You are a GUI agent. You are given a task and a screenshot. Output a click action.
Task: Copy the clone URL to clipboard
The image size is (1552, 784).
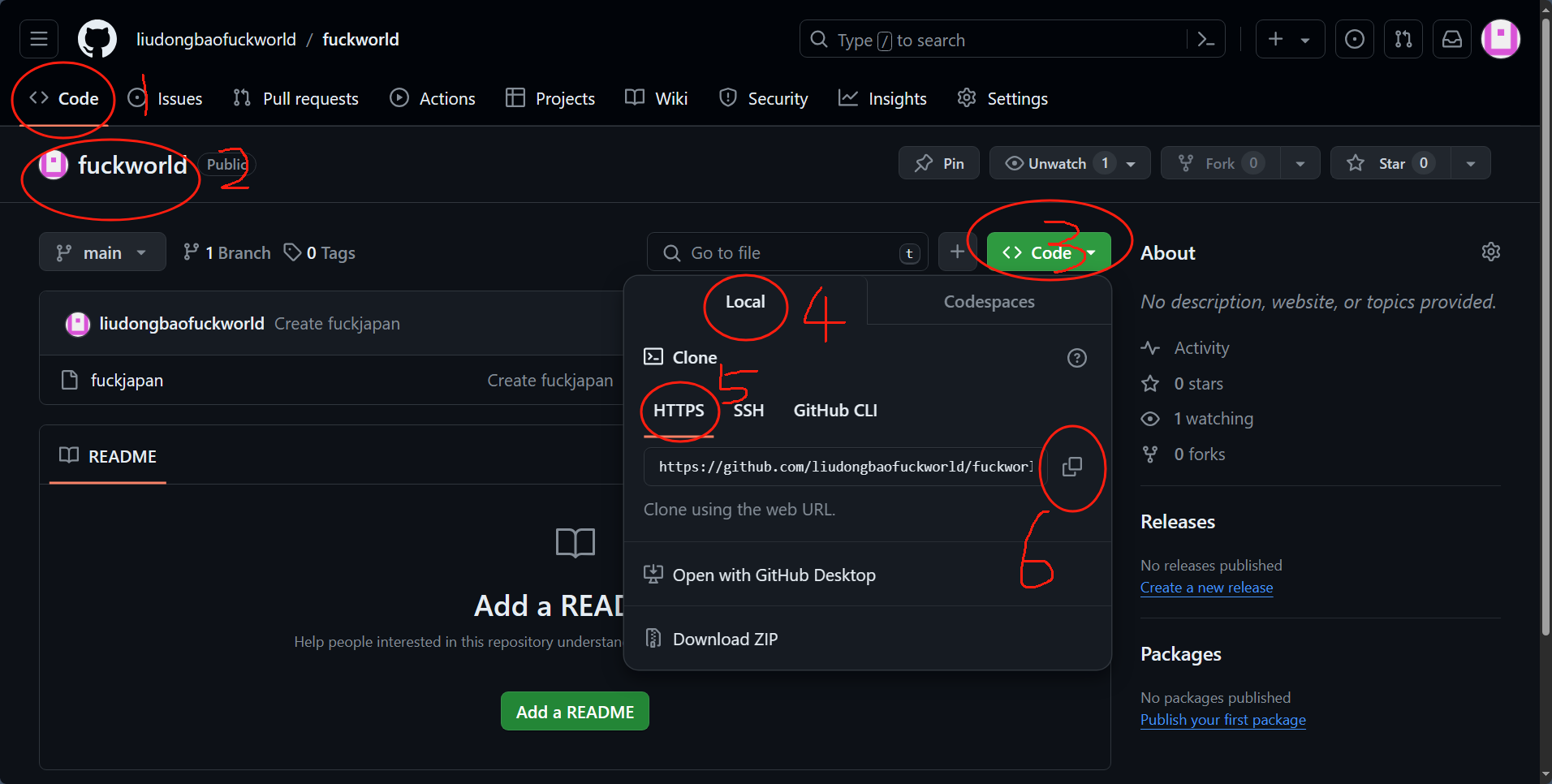[1071, 467]
